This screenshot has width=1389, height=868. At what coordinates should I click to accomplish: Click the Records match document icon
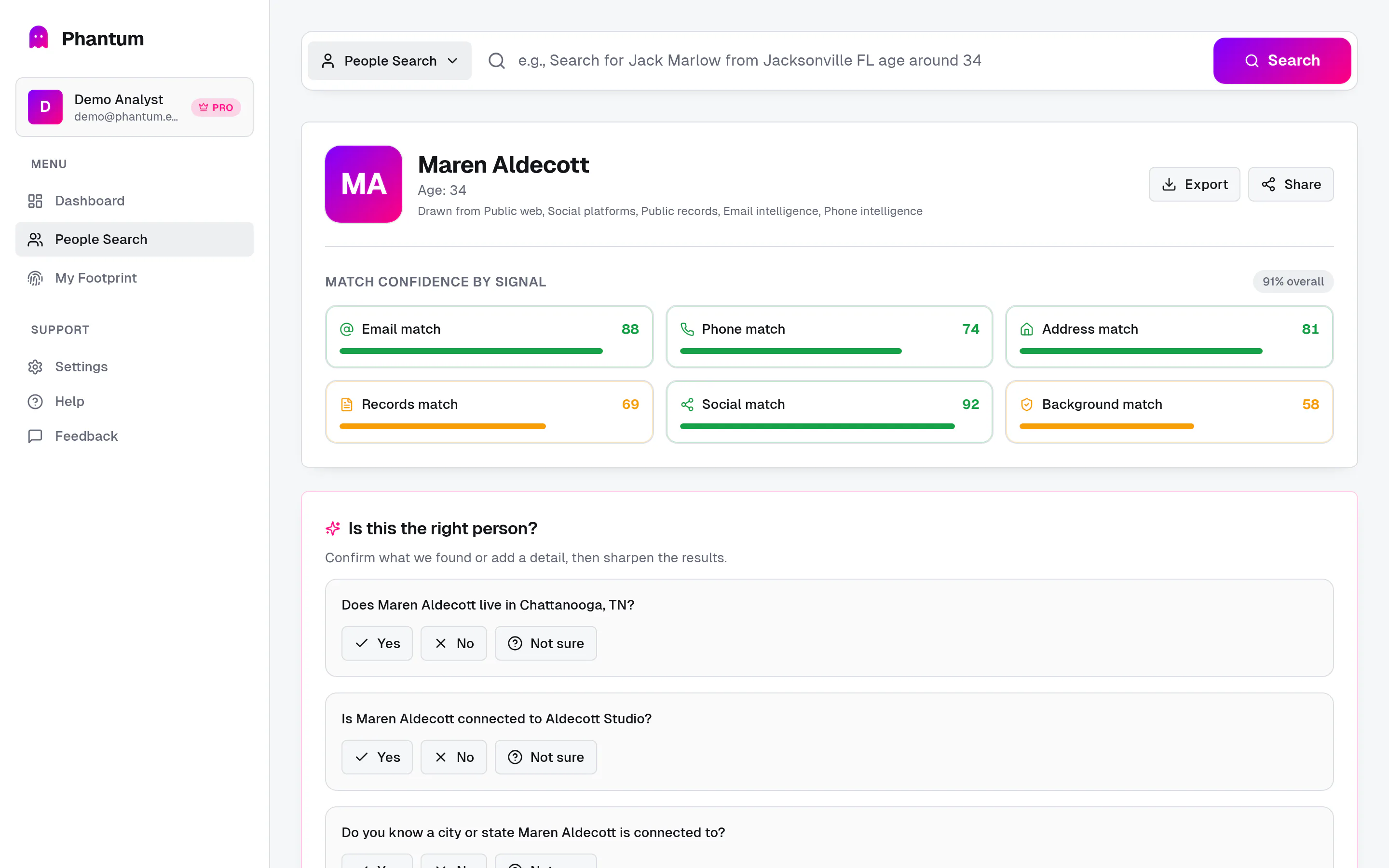coord(347,404)
